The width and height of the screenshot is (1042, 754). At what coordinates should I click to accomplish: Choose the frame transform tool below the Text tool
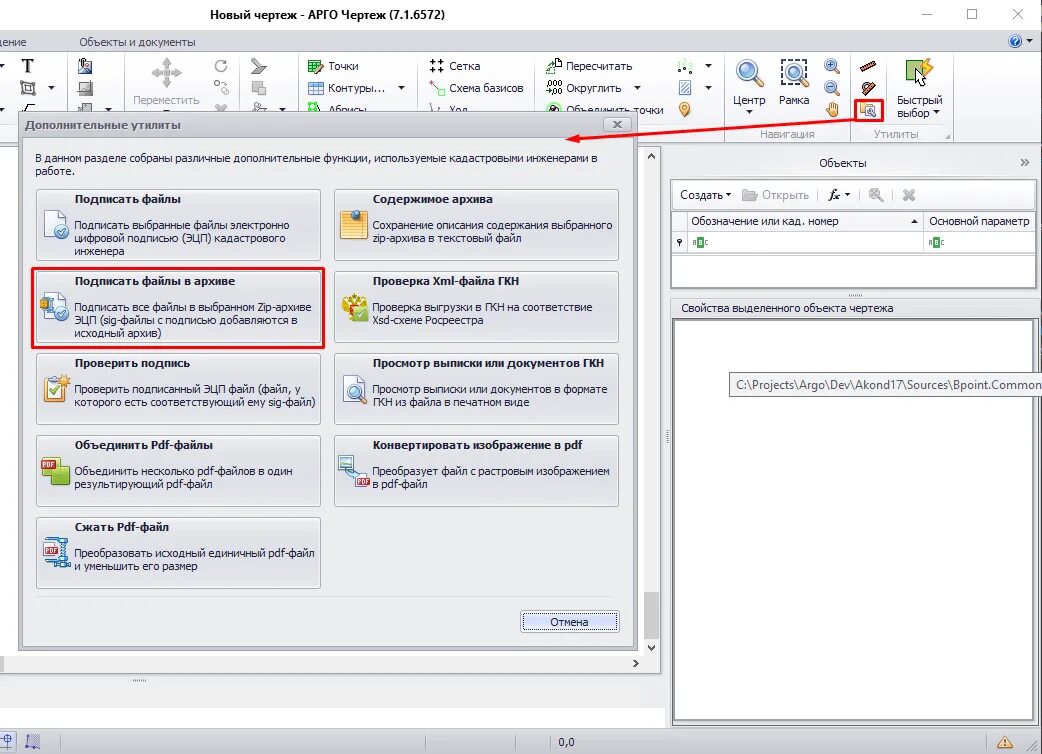(x=27, y=88)
